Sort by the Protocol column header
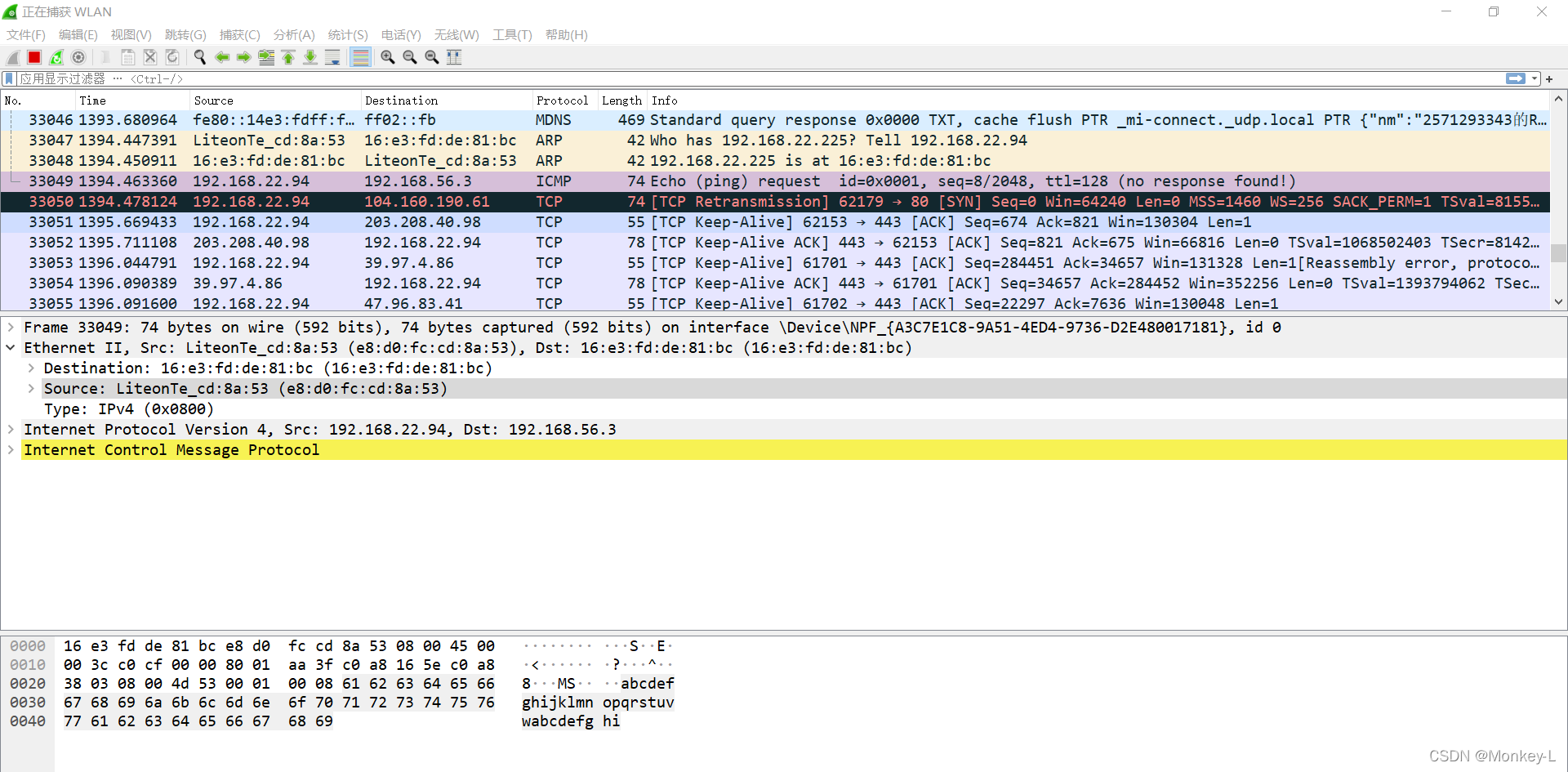Viewport: 1568px width, 772px height. coord(565,100)
